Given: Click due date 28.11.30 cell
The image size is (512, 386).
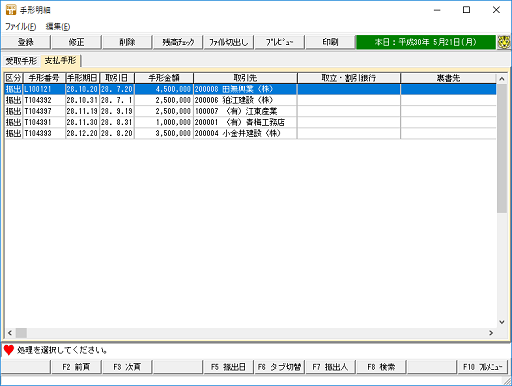Looking at the screenshot, I should (82, 122).
